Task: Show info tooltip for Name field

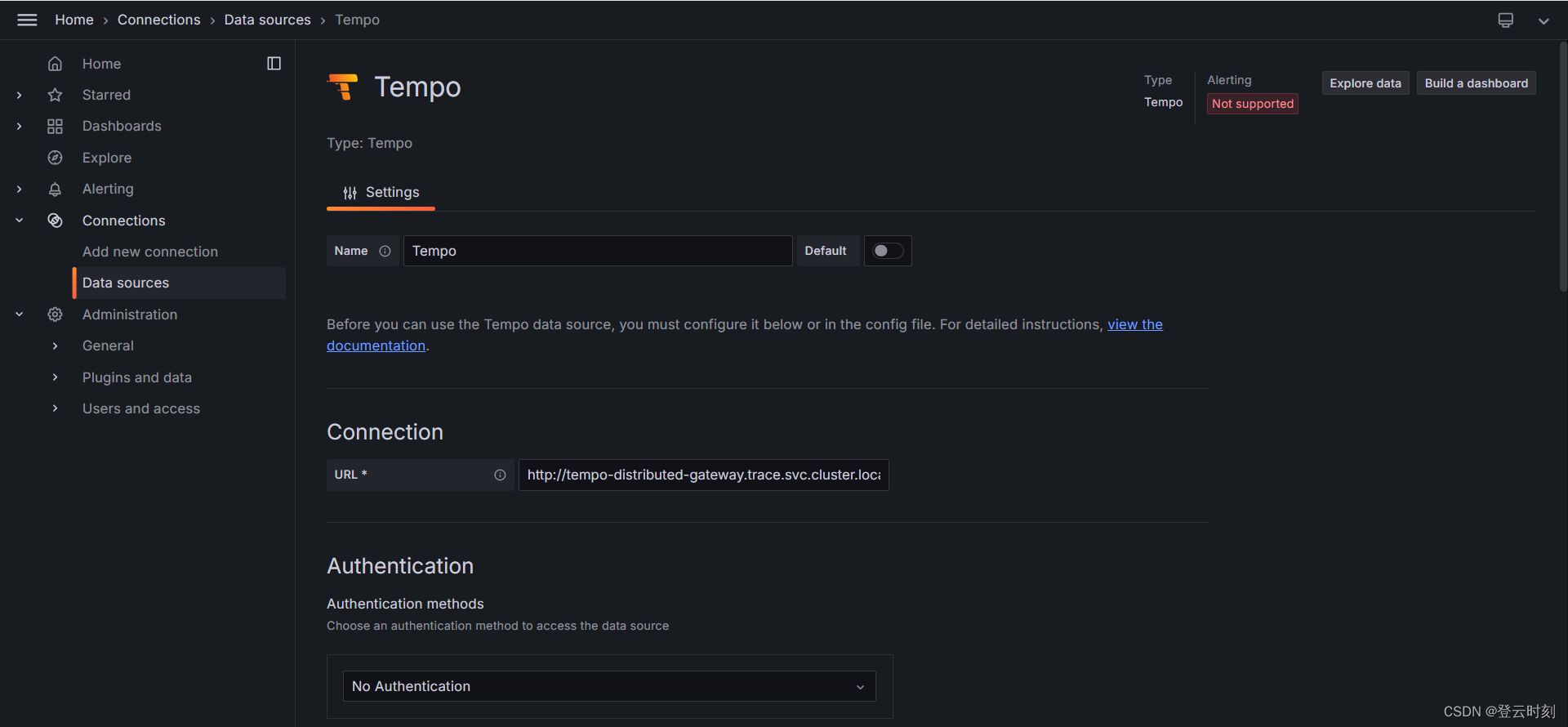Action: pyautogui.click(x=385, y=251)
